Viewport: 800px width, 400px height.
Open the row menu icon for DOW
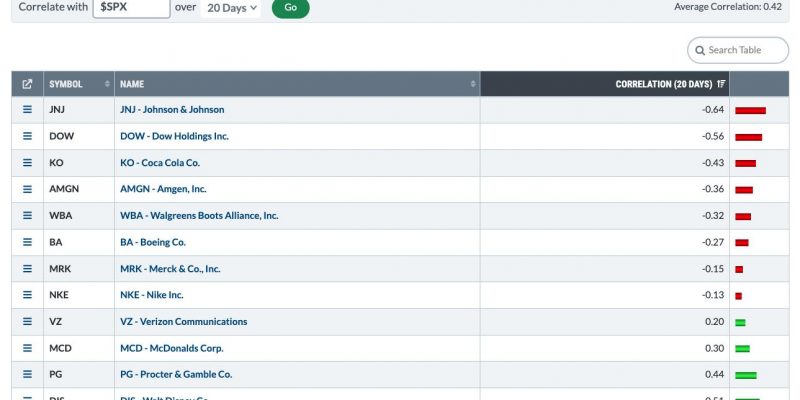point(28,136)
